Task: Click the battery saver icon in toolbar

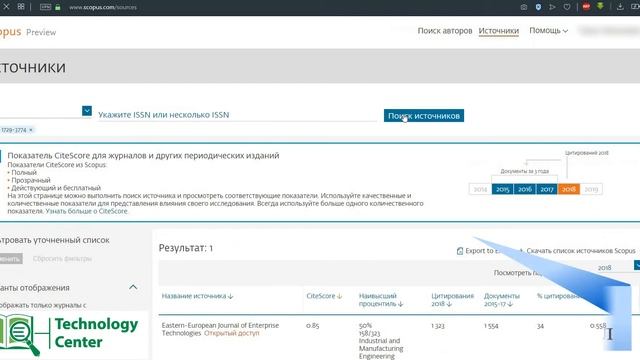Action: [636, 7]
